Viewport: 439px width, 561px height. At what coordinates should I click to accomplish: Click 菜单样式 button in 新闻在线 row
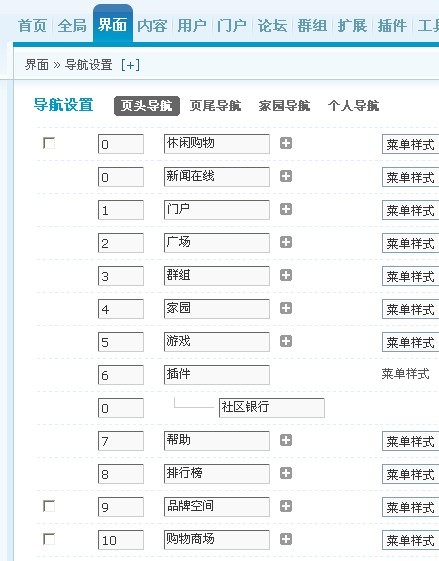click(x=410, y=177)
